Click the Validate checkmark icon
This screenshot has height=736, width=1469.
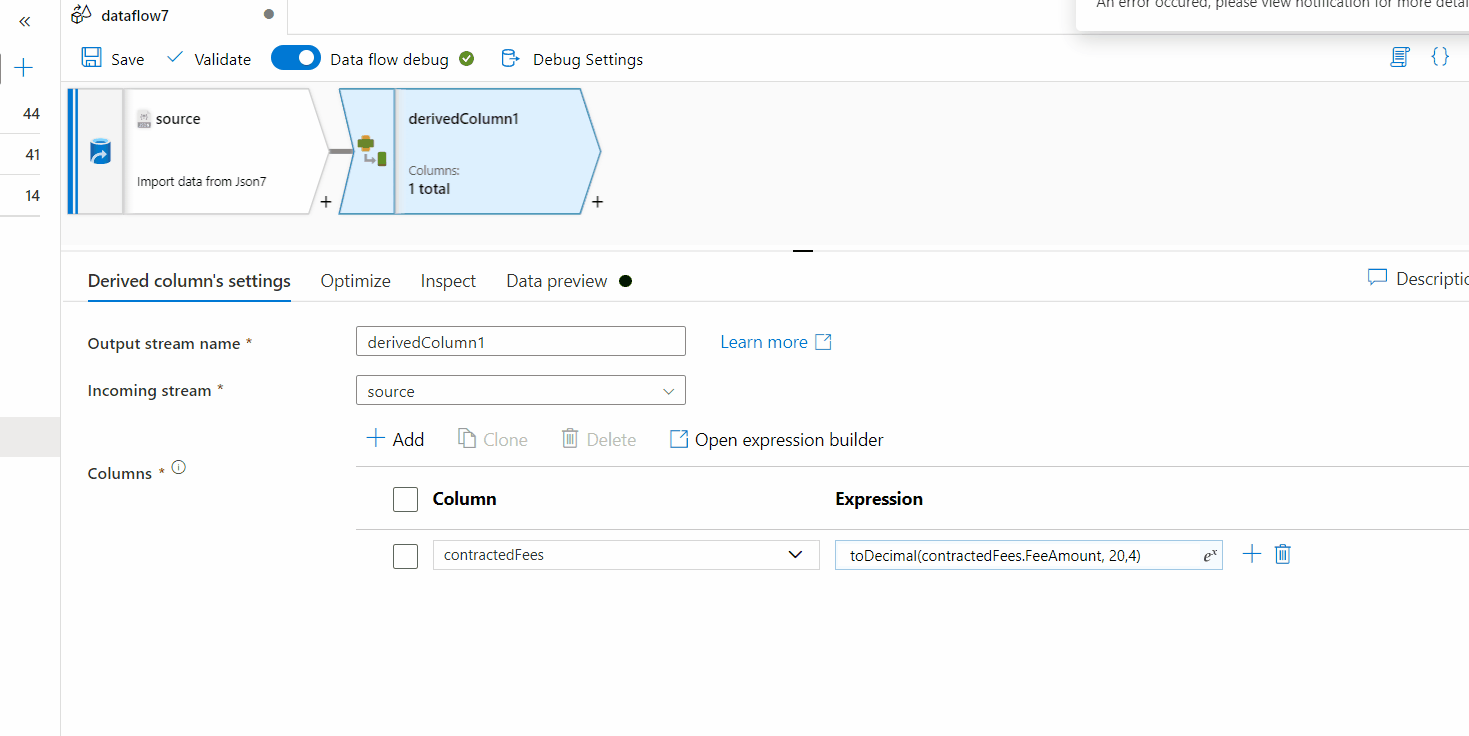[175, 58]
